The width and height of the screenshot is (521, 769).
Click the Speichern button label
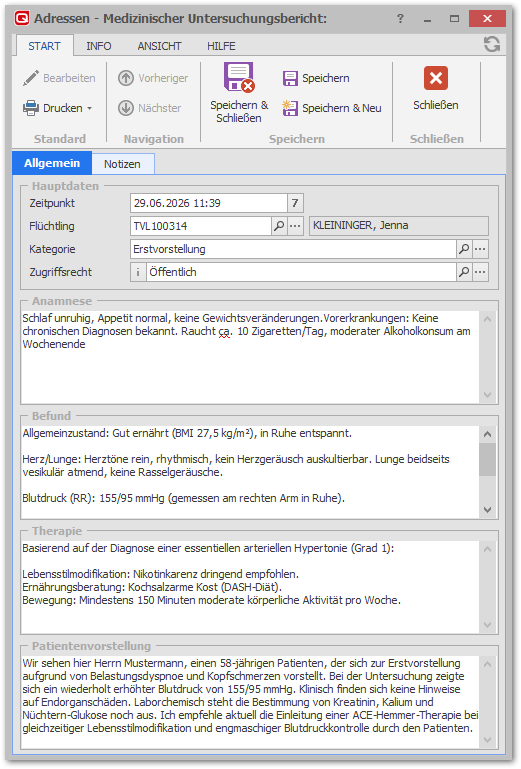click(x=326, y=78)
